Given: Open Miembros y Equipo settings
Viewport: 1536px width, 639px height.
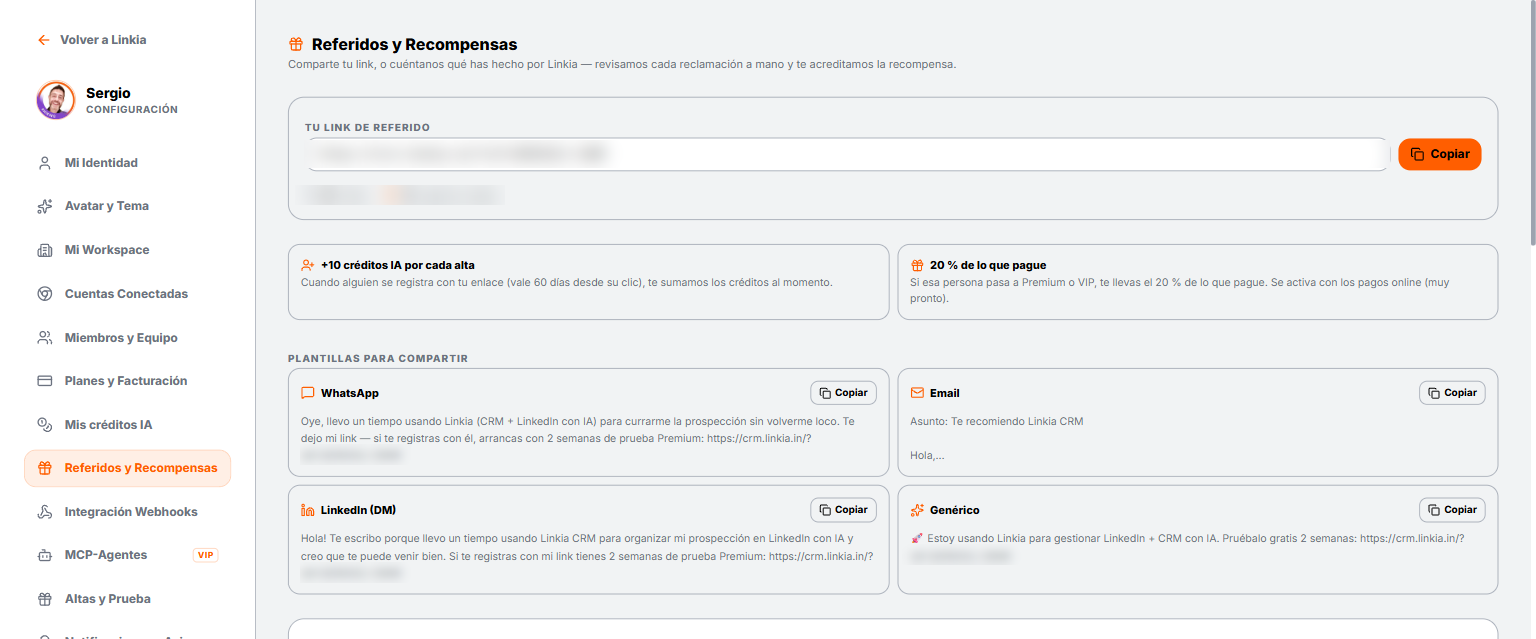Looking at the screenshot, I should click(128, 338).
